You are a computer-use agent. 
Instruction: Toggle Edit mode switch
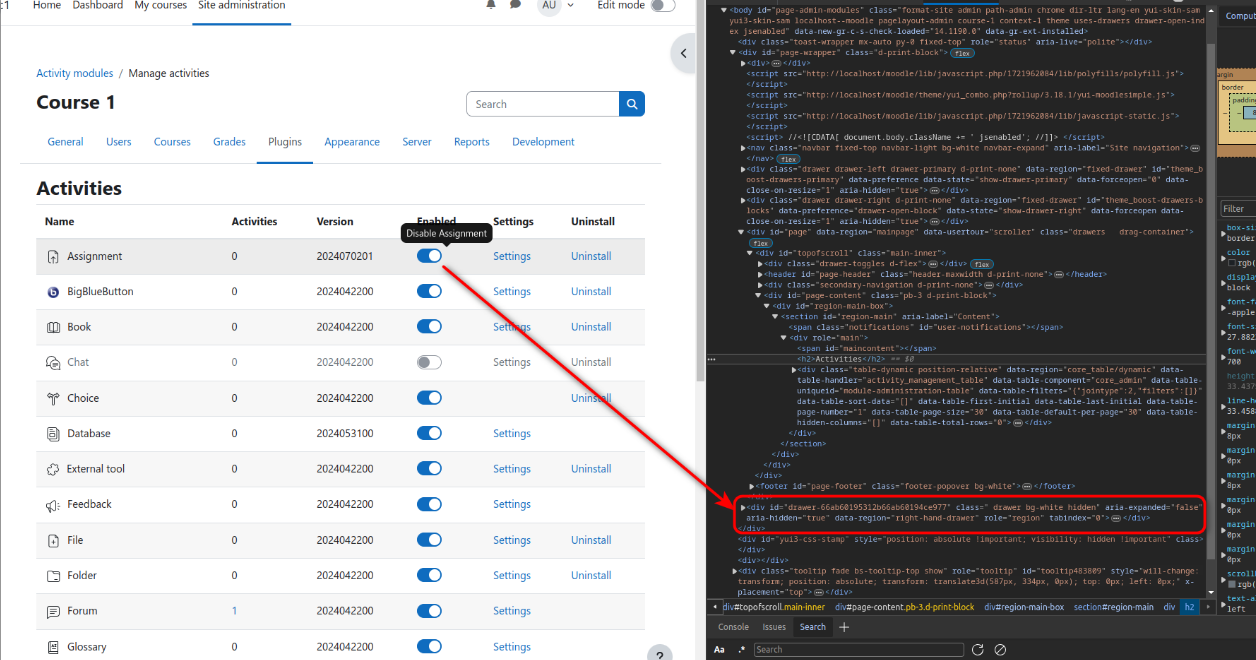(662, 5)
